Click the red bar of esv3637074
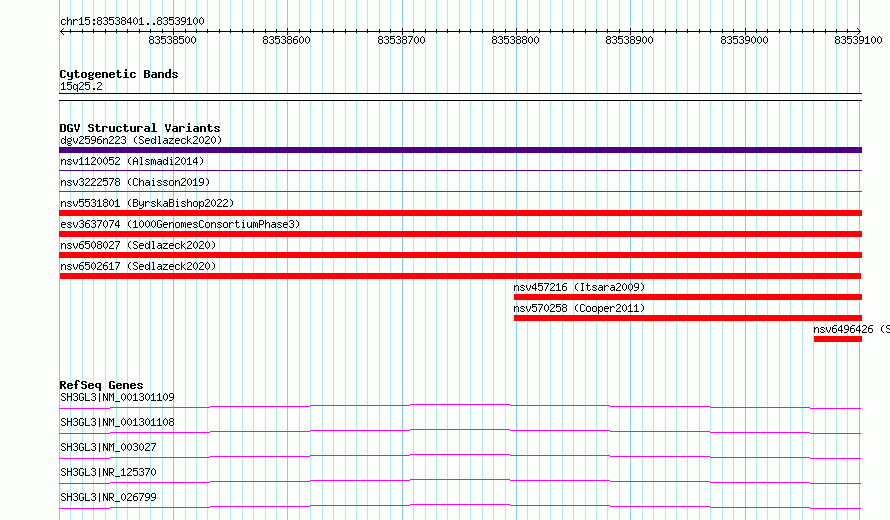The width and height of the screenshot is (890, 520). [460, 234]
